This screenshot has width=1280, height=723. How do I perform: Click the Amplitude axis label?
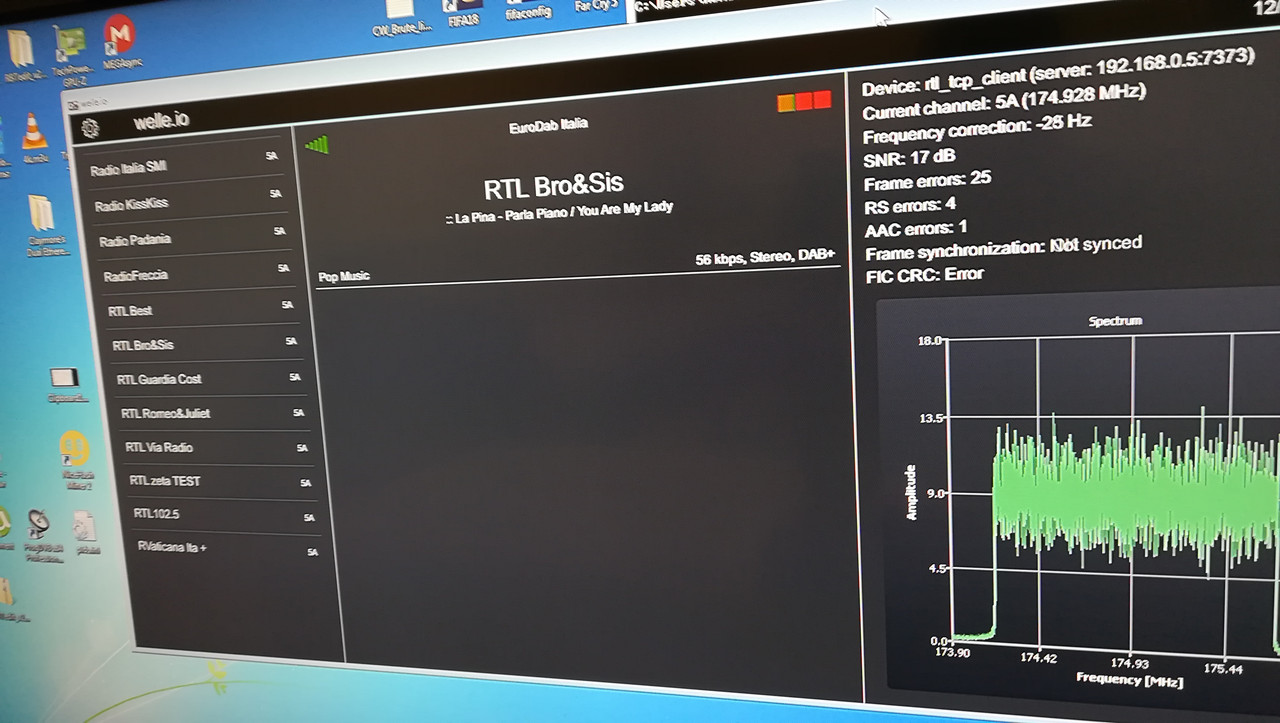click(911, 491)
